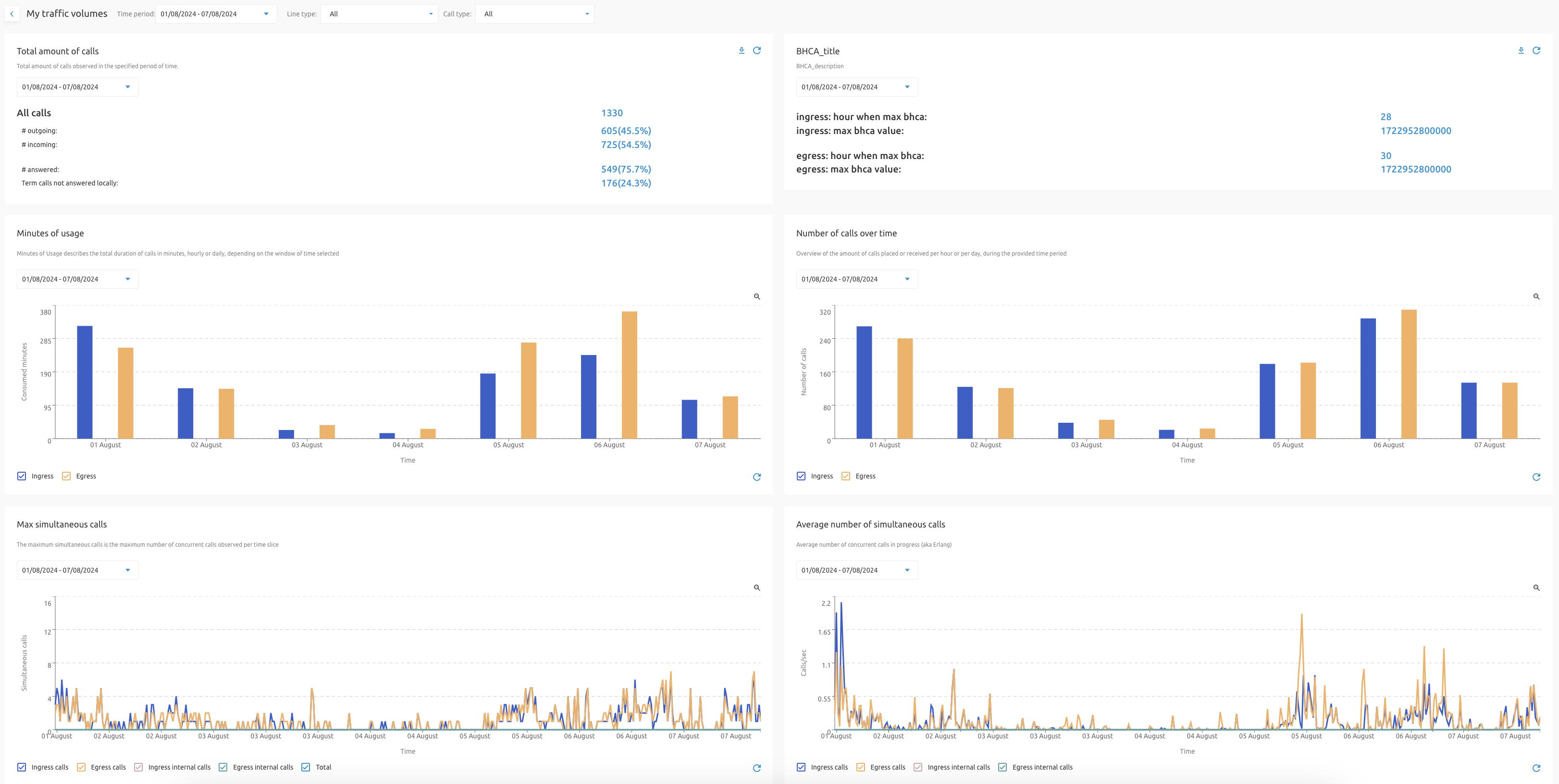This screenshot has width=1559, height=784.
Task: Enable Ingress internal calls in Max simultaneous
Action: (x=138, y=767)
